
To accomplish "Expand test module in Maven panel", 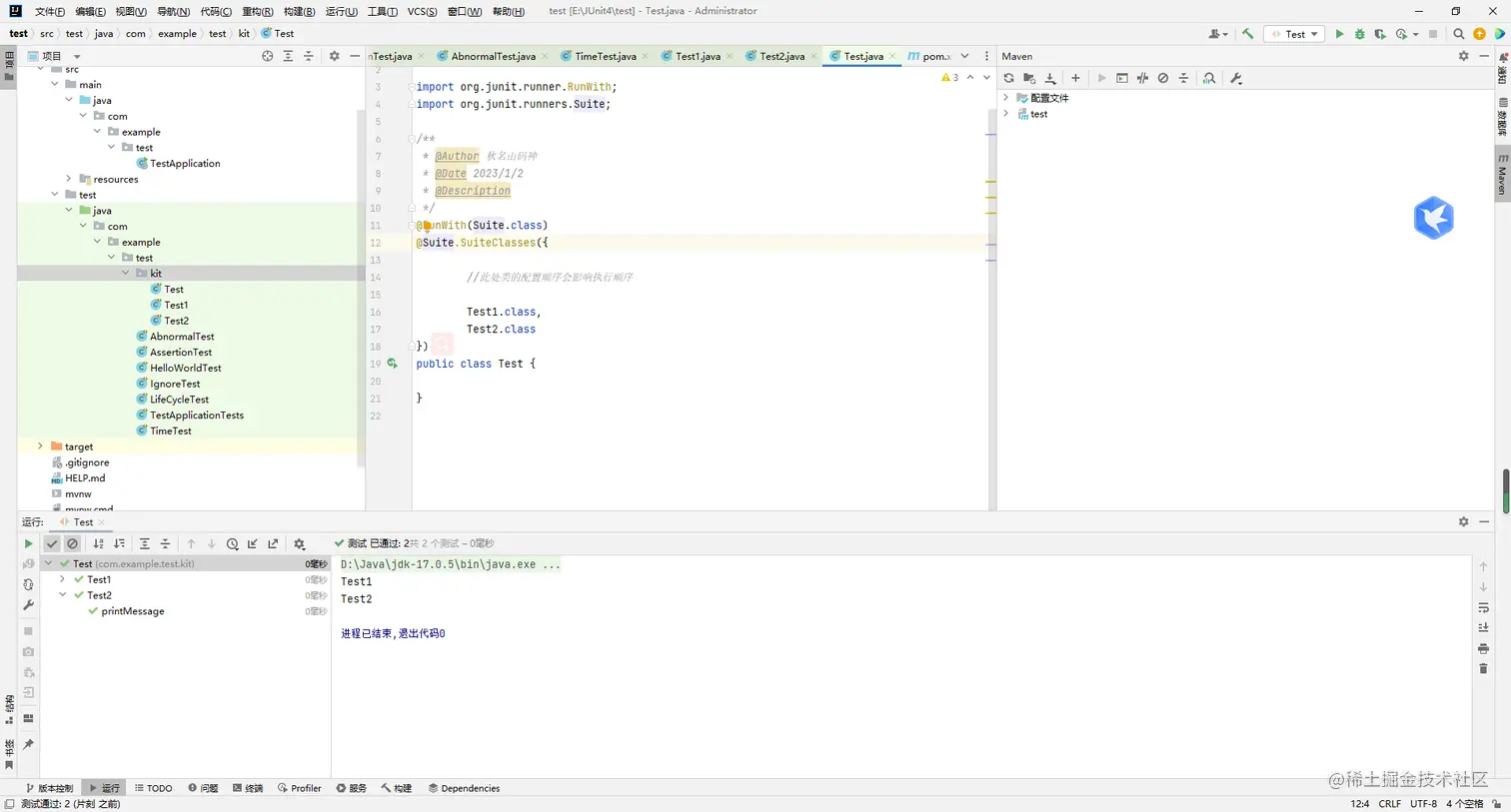I will click(x=1006, y=114).
